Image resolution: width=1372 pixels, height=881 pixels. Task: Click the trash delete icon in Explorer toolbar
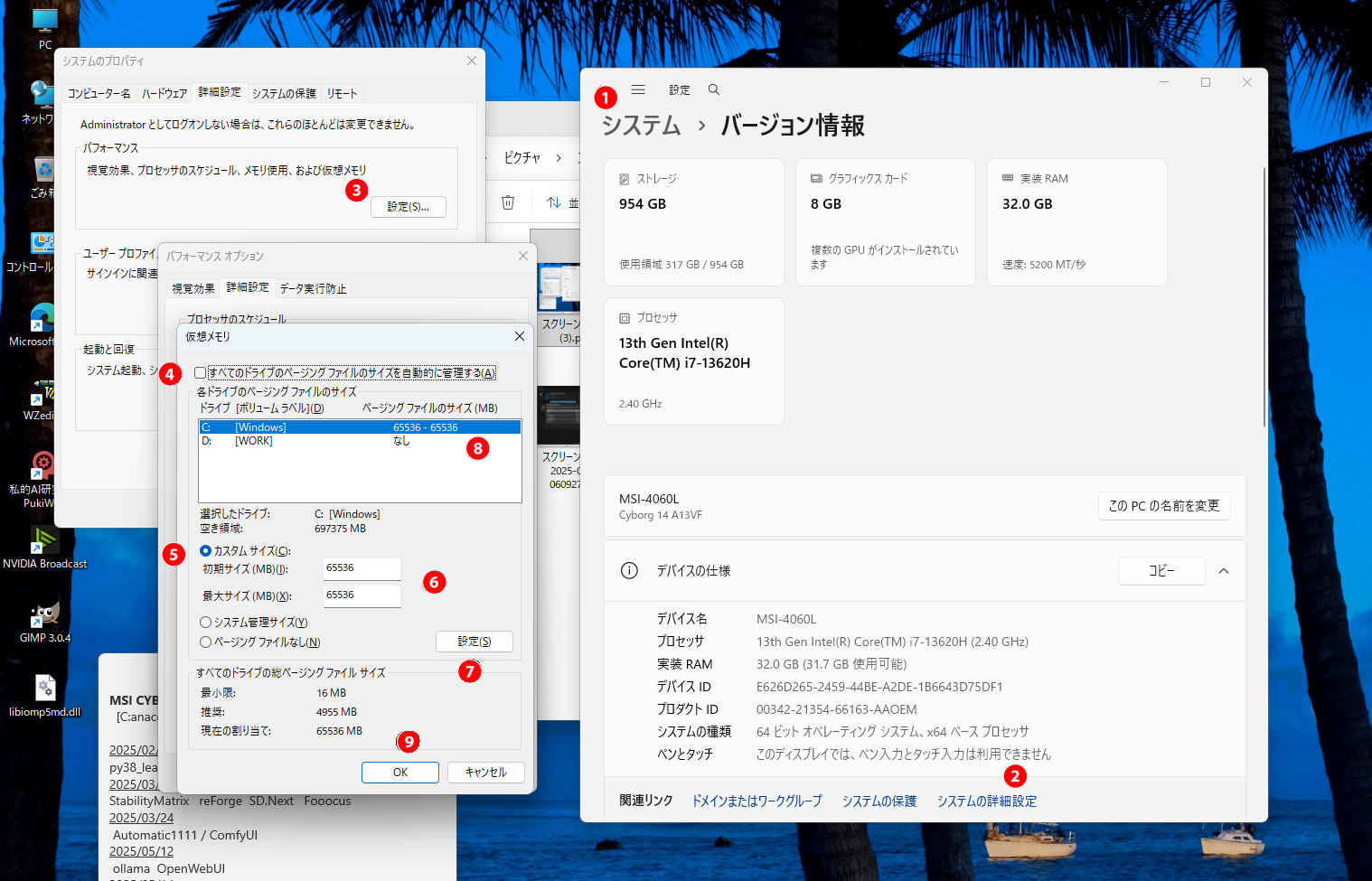(508, 202)
